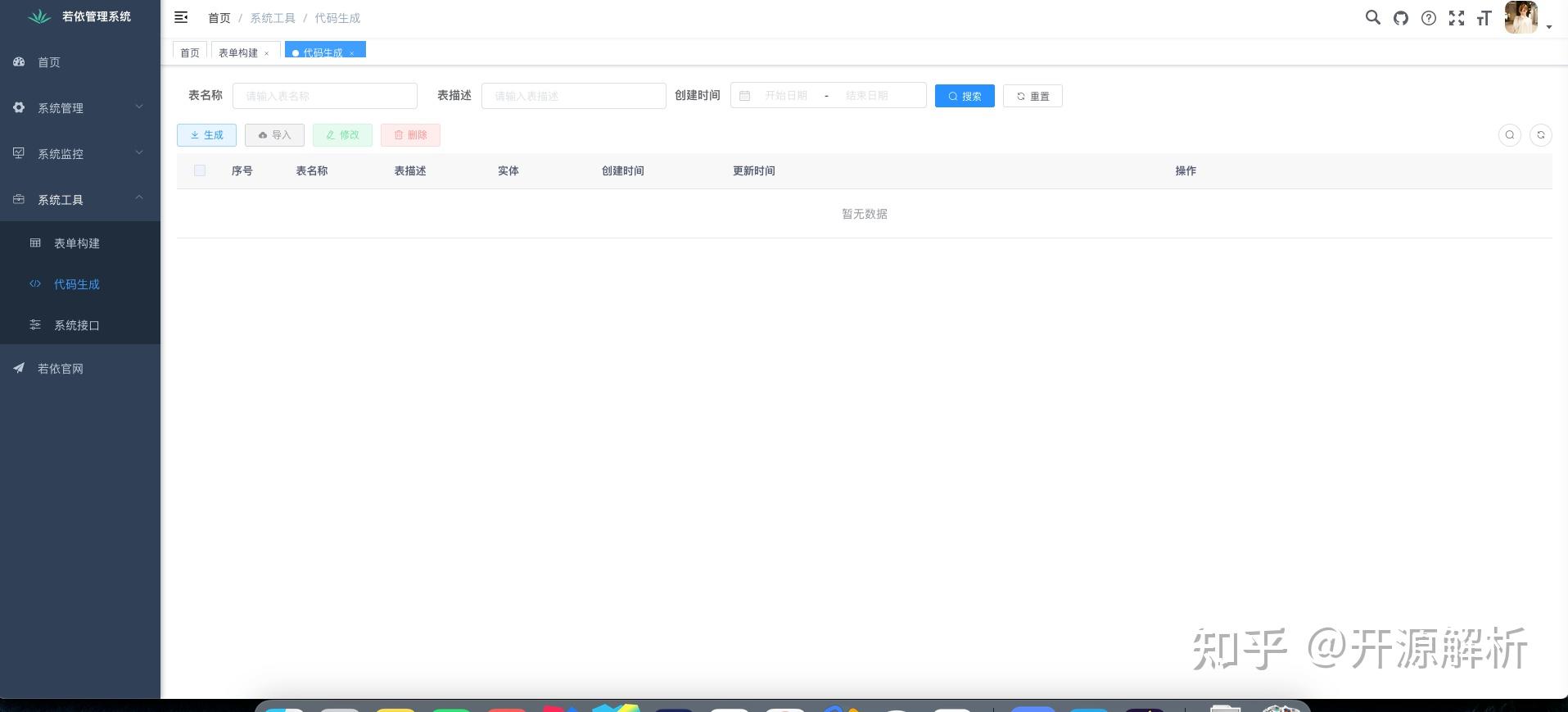This screenshot has width=1568, height=712.
Task: Click the 系统管理 gear icon
Action: tap(19, 107)
